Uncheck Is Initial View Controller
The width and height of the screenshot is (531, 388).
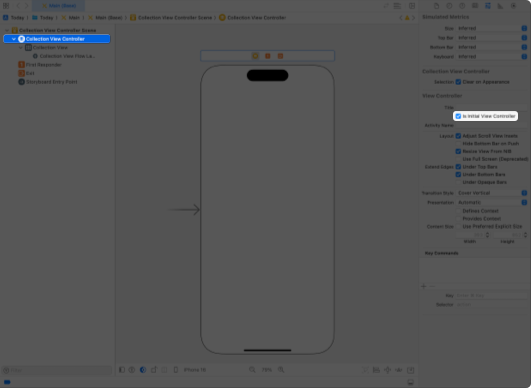pos(458,116)
